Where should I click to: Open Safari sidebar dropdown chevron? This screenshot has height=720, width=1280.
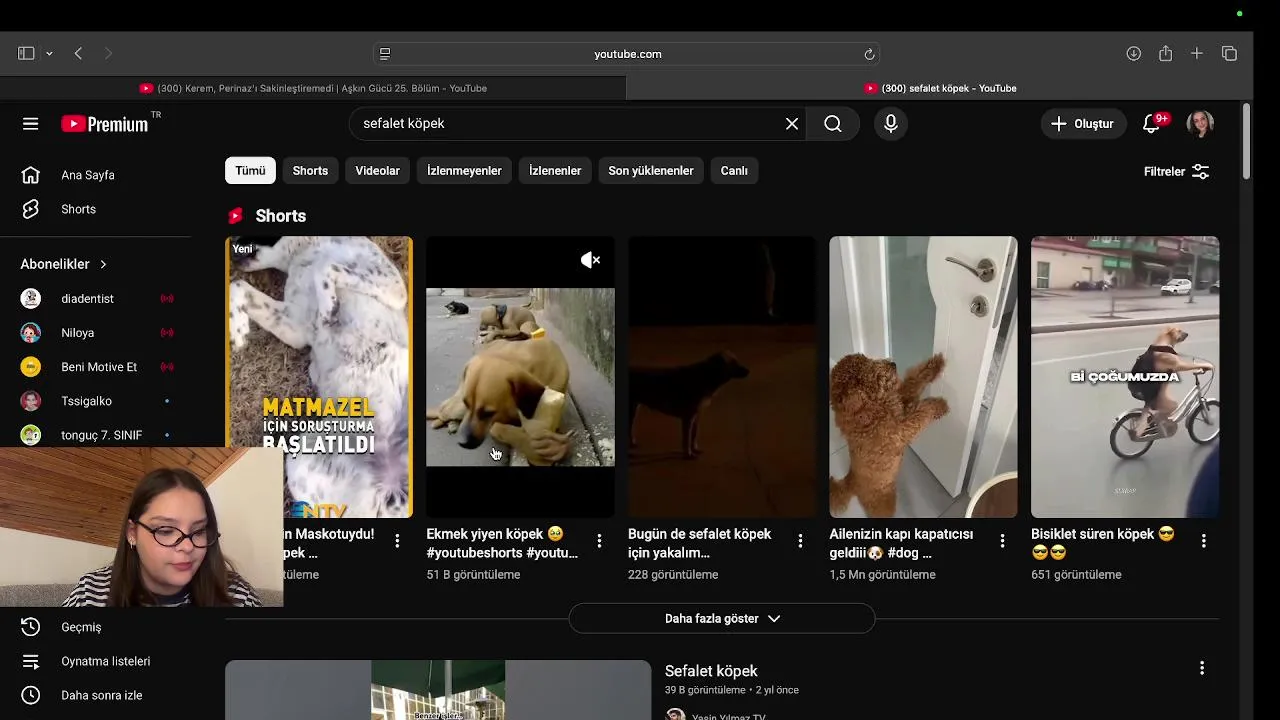[x=49, y=54]
